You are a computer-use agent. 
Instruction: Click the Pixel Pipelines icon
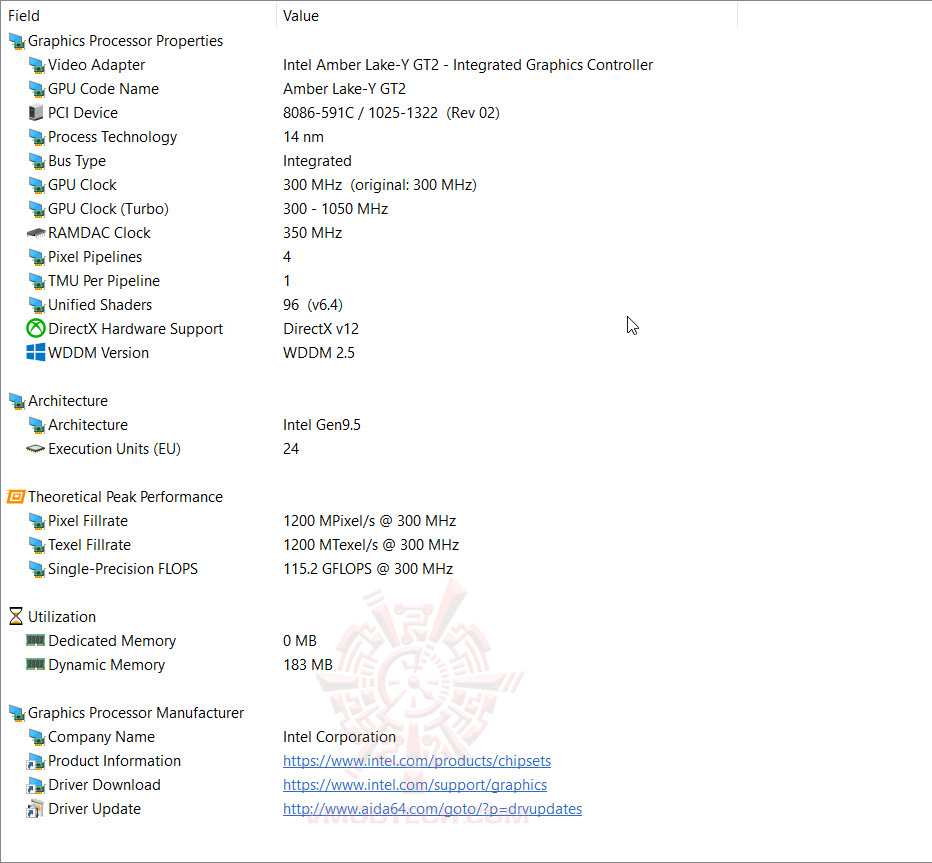(x=36, y=257)
